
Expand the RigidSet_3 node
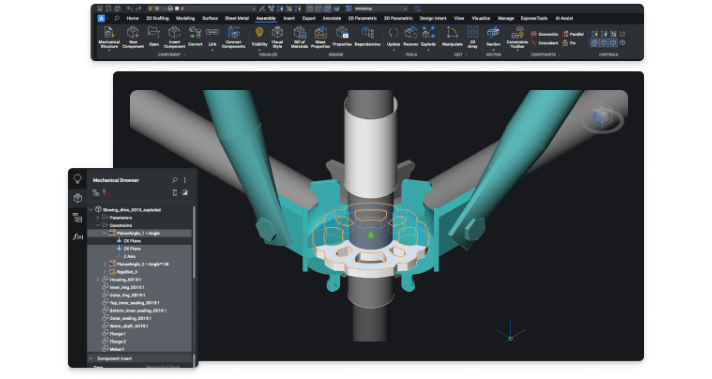(105, 271)
